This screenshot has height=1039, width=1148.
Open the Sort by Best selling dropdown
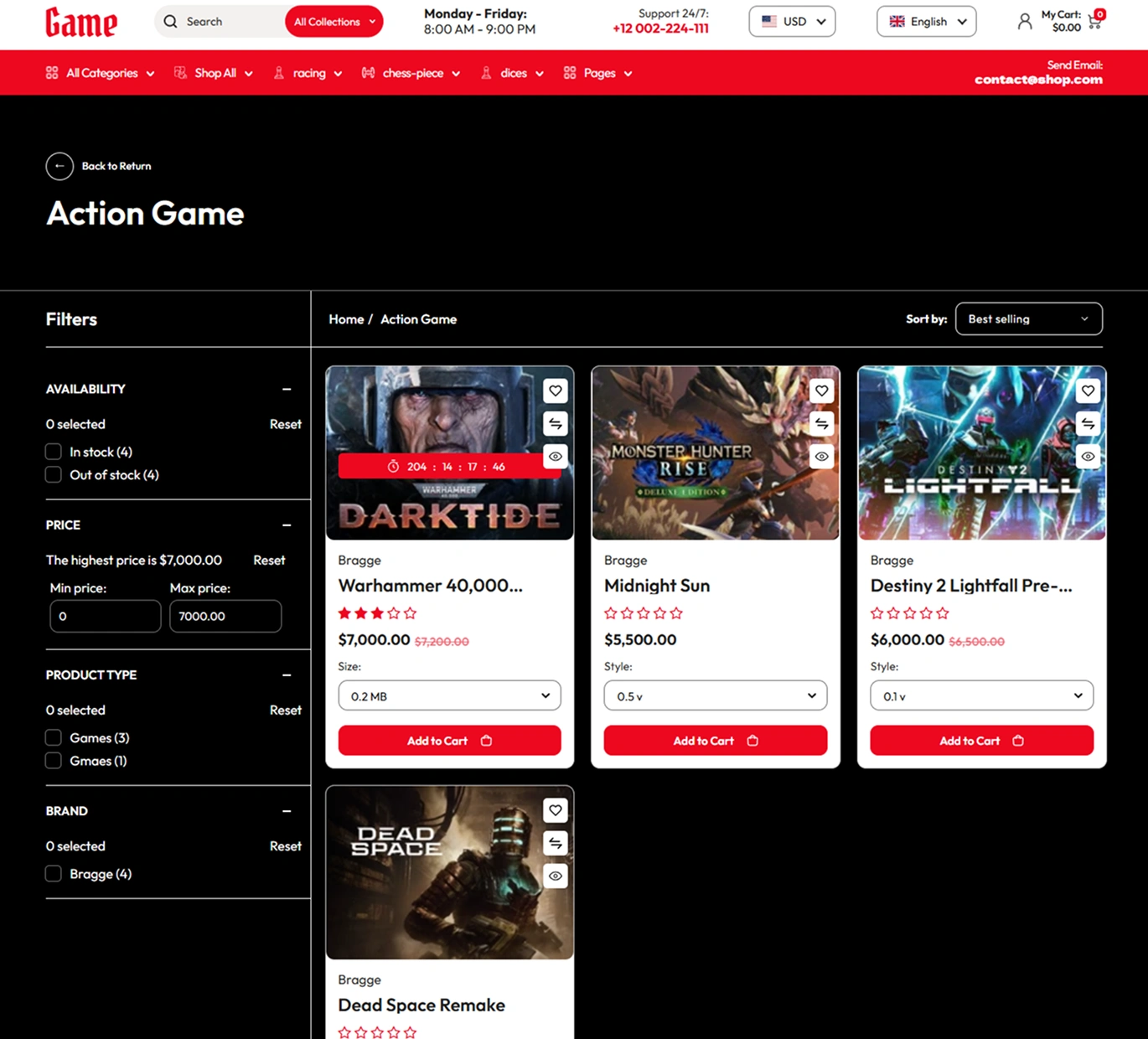click(1029, 319)
